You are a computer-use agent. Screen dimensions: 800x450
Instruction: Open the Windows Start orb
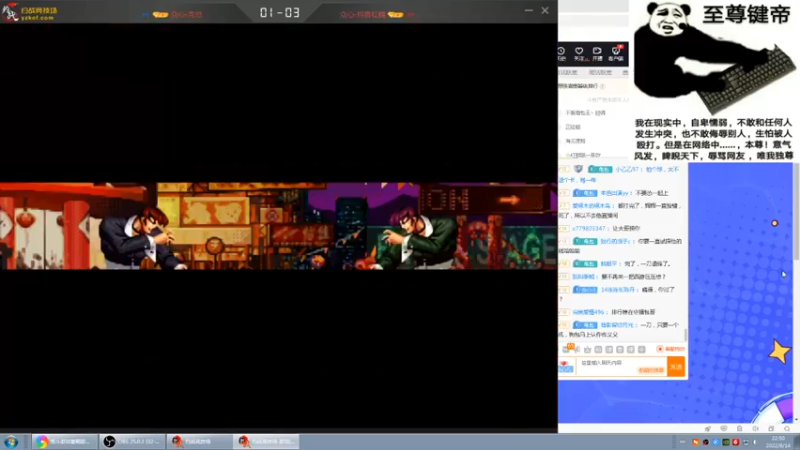click(11, 442)
